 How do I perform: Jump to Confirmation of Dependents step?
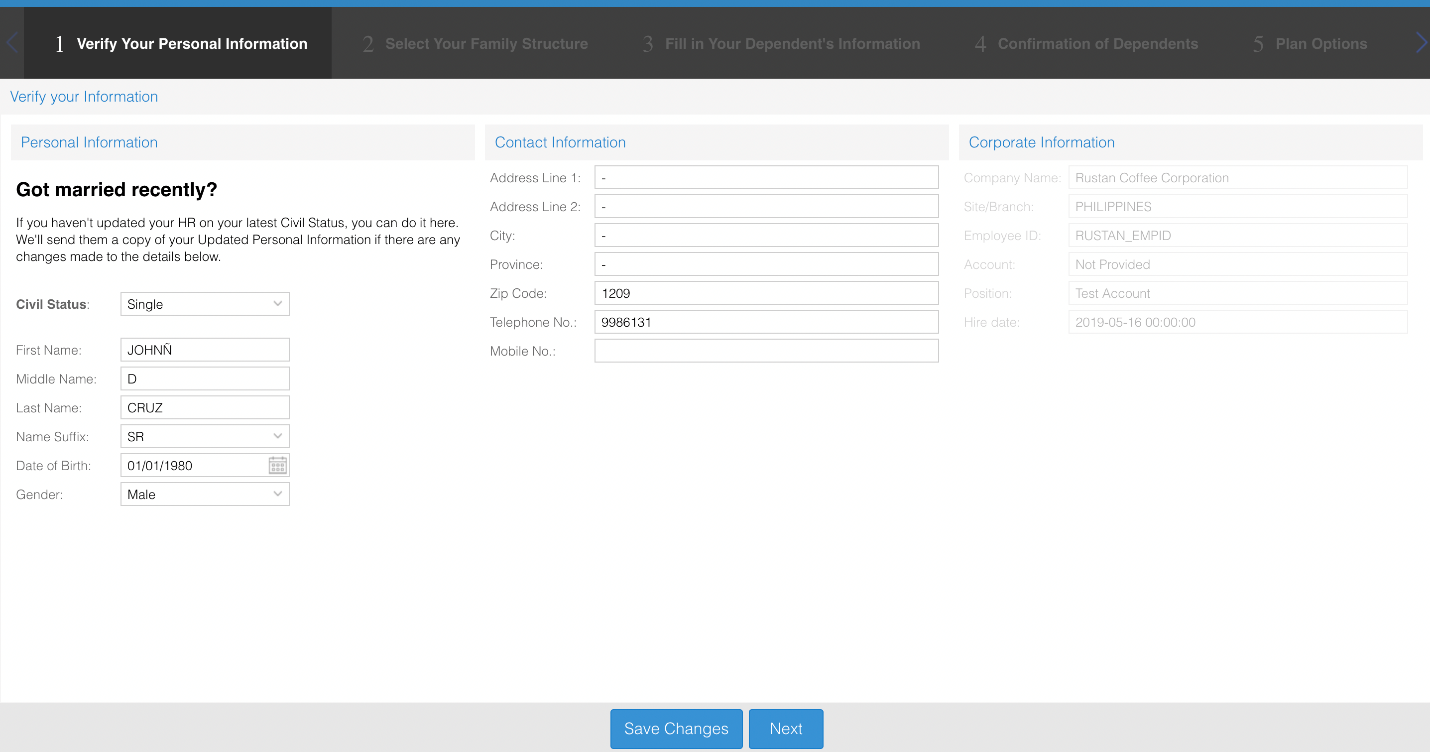click(1086, 44)
